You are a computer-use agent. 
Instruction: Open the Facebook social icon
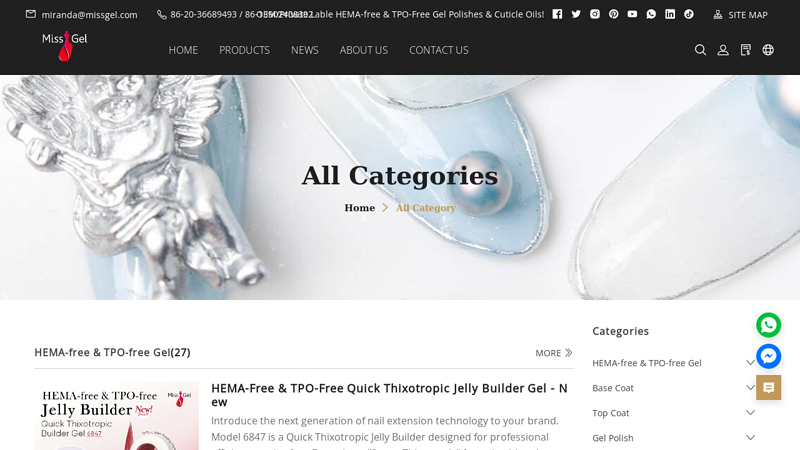[557, 14]
